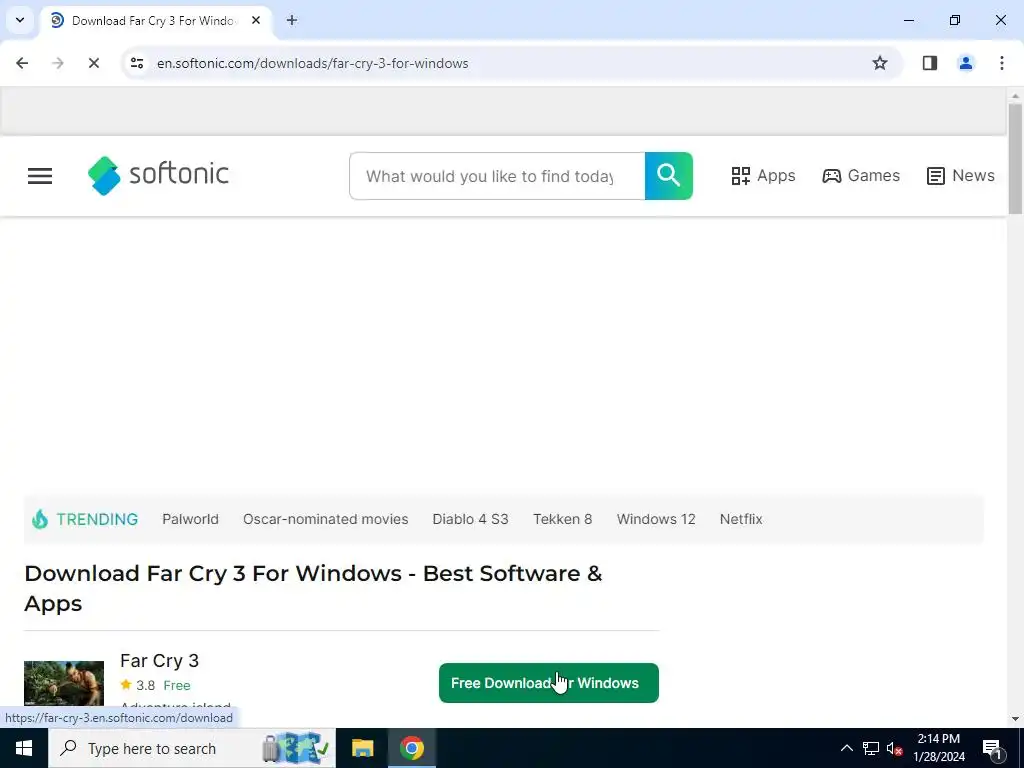Click the Softonic logo

pyautogui.click(x=158, y=175)
